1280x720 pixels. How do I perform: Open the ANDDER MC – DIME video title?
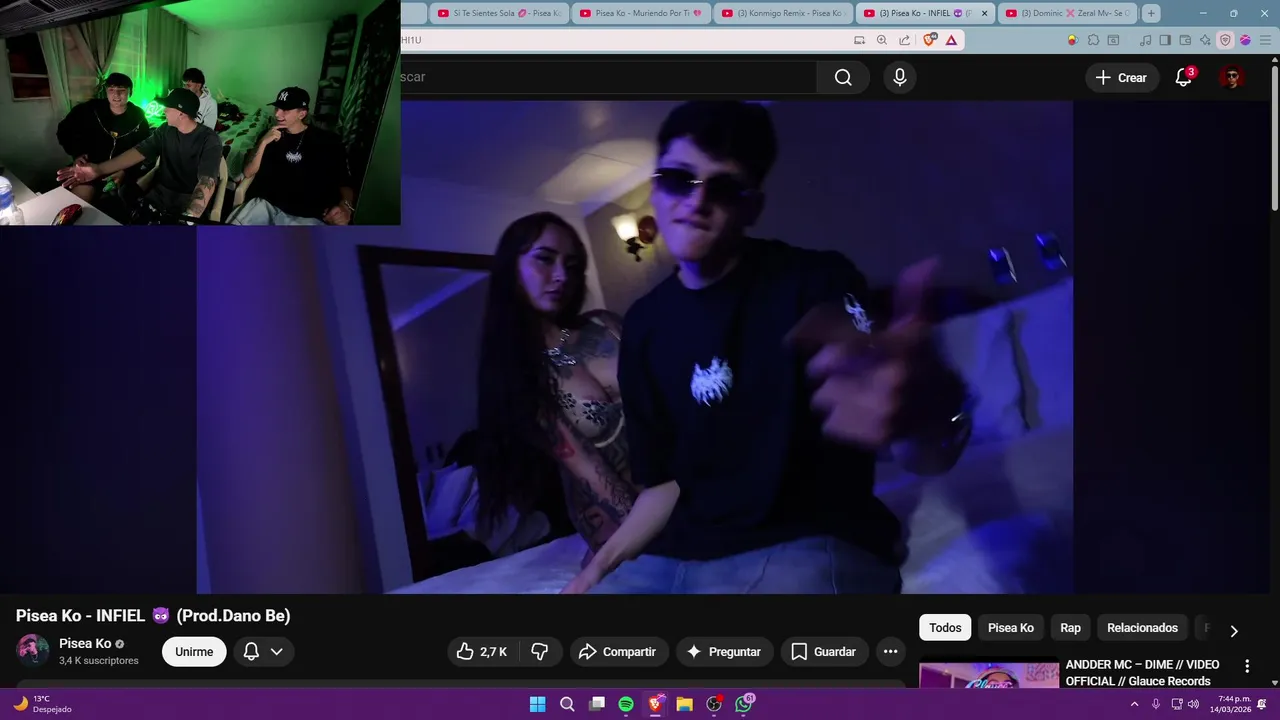[x=1143, y=673]
